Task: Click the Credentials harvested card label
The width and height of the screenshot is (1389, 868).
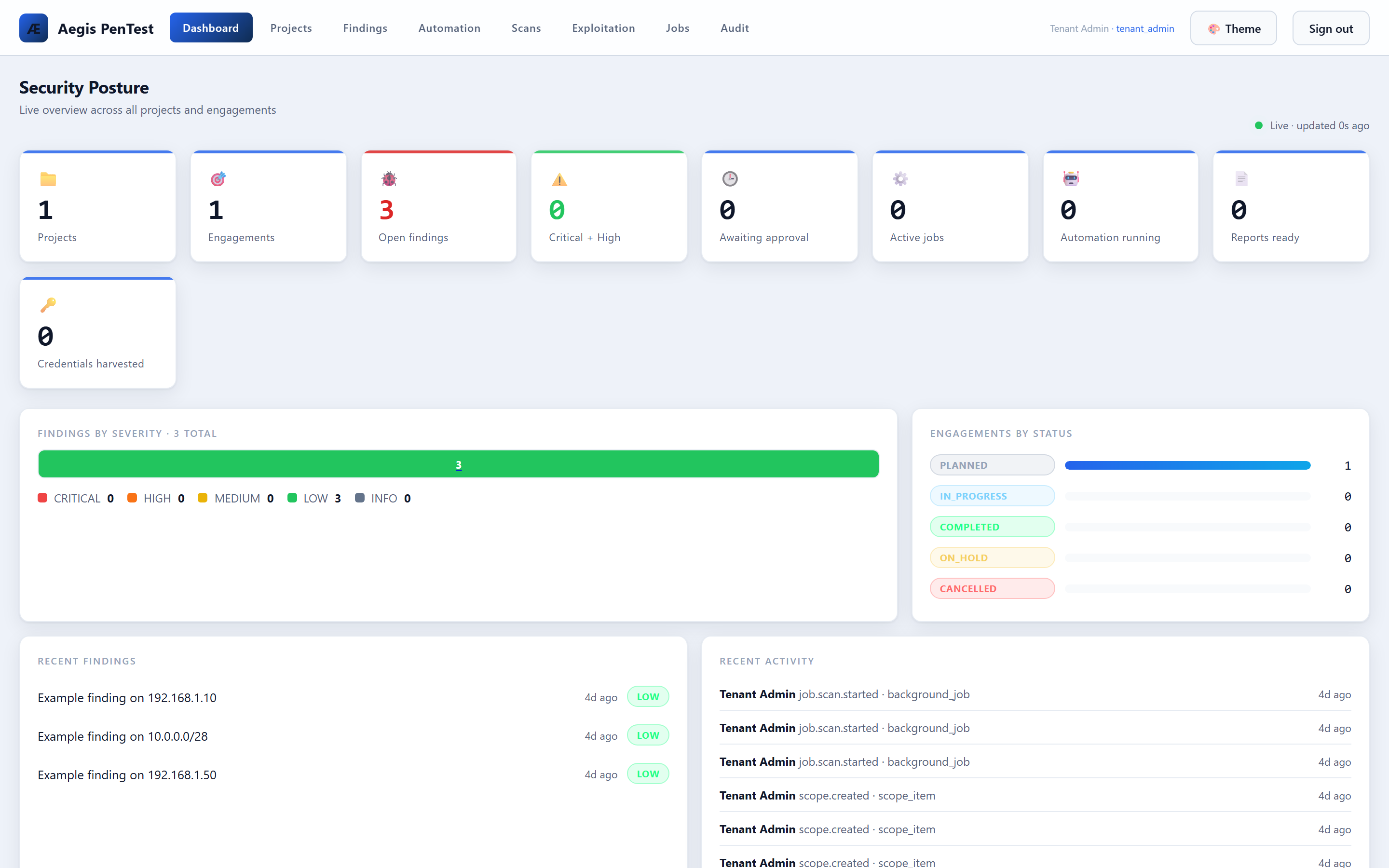Action: pyautogui.click(x=91, y=364)
